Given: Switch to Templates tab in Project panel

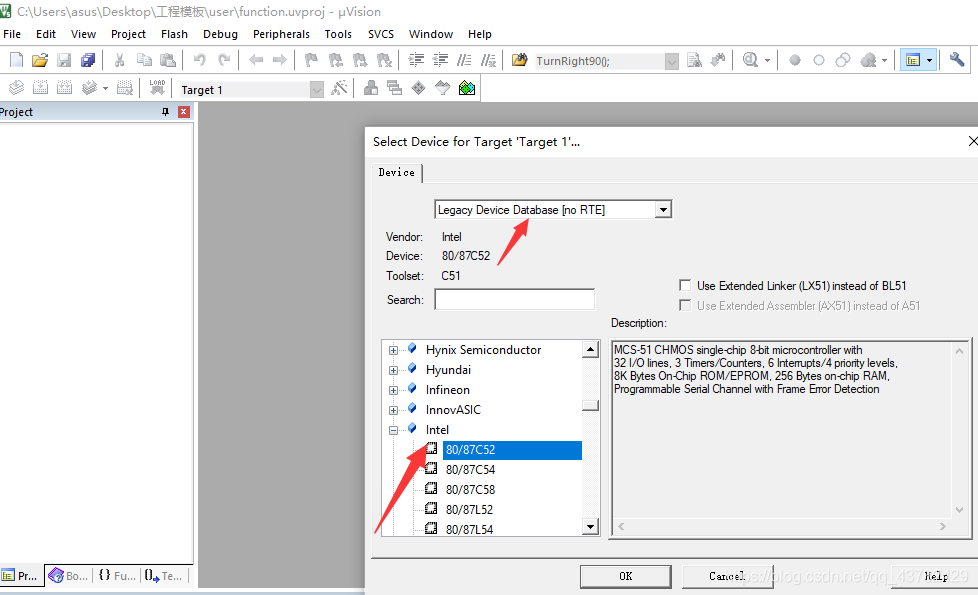Looking at the screenshot, I should coord(163,576).
